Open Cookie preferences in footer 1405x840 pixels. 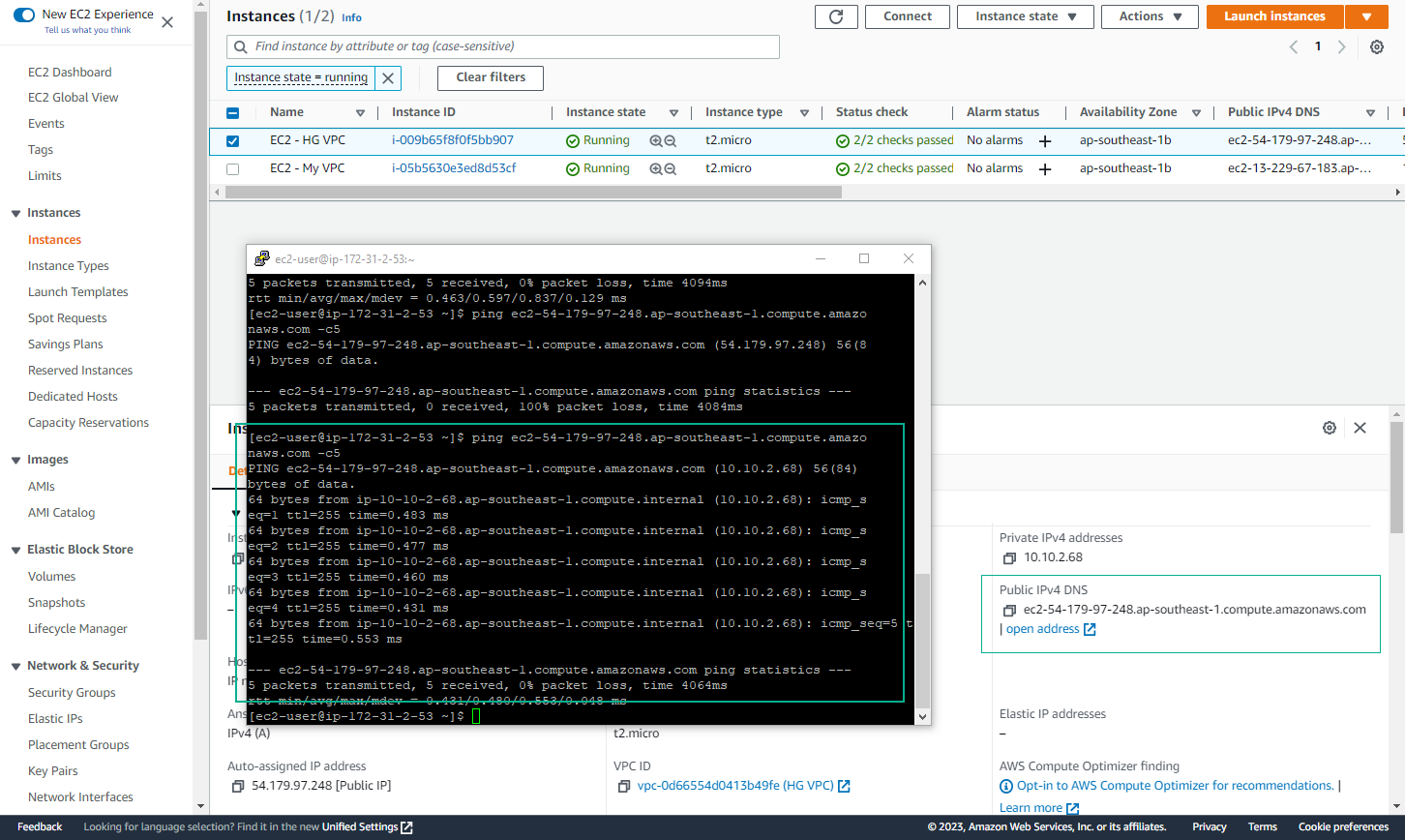click(1343, 827)
